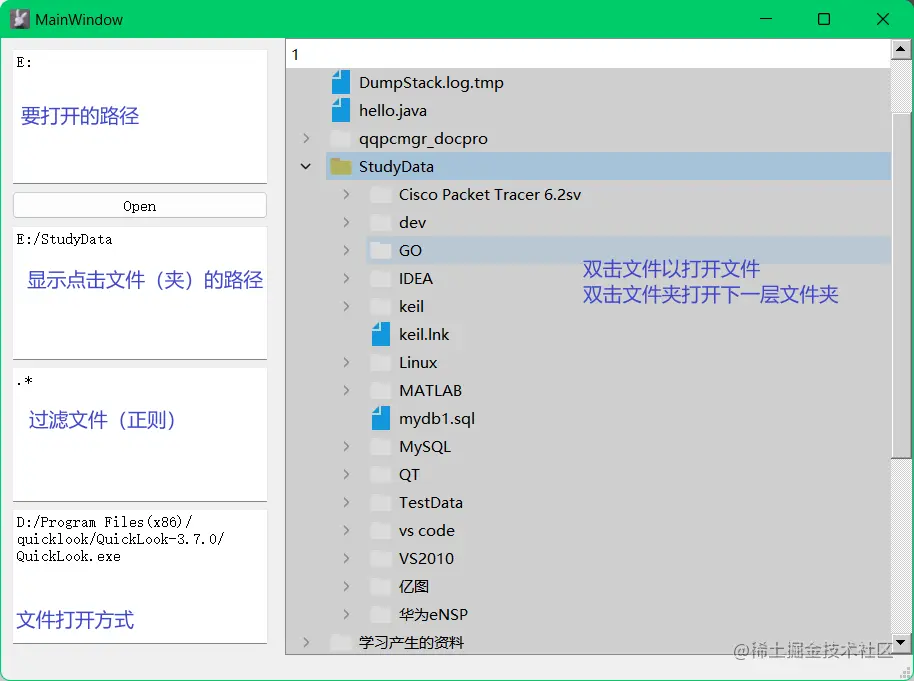Click the vs code folder icon
Screen dimensions: 914x681
(x=381, y=531)
